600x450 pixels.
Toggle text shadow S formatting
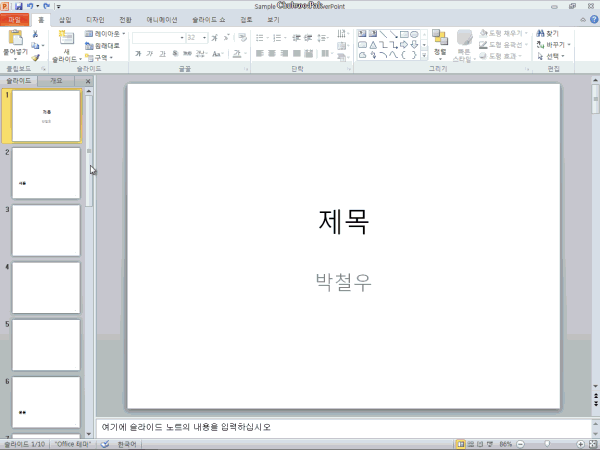175,54
